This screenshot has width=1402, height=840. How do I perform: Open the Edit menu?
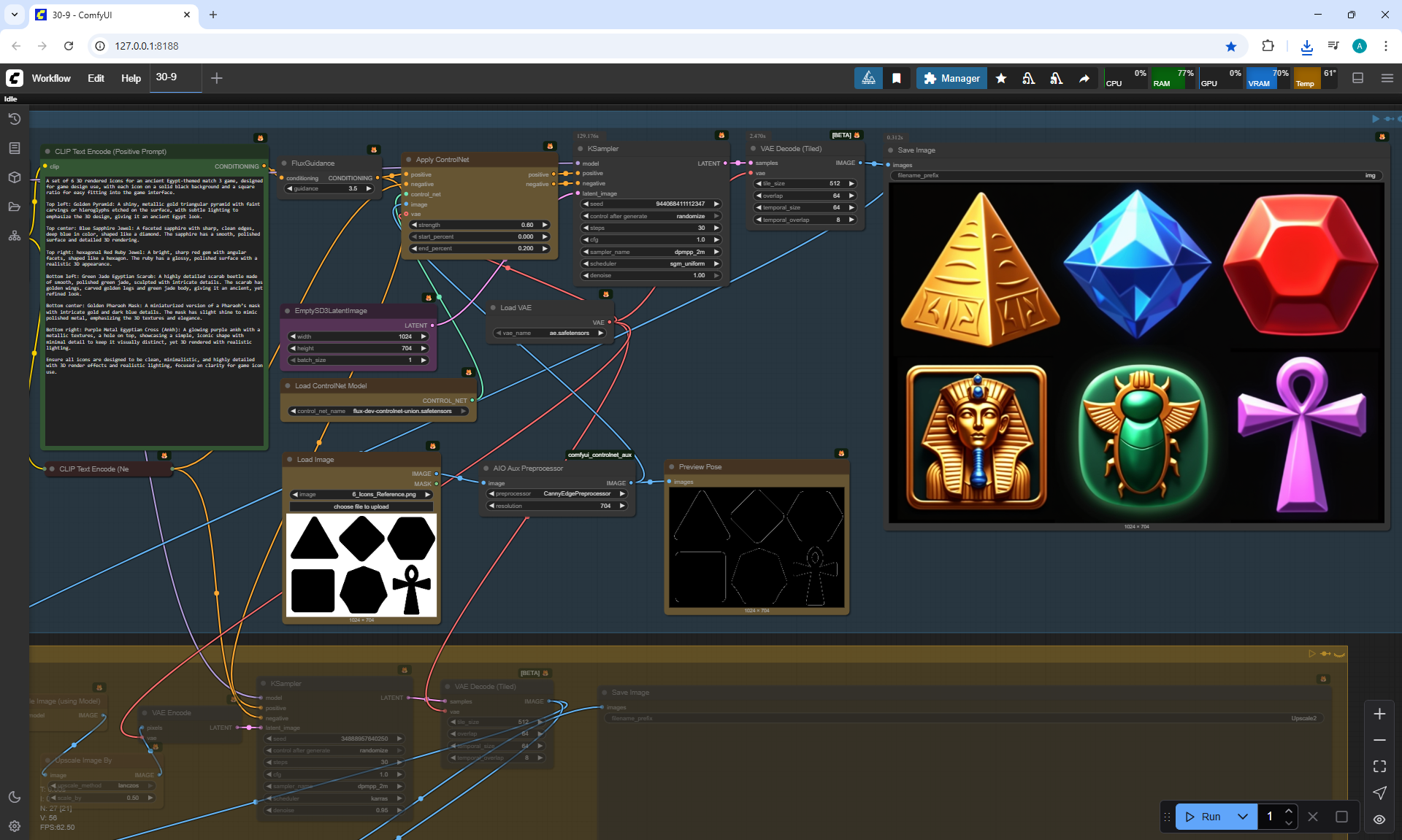(96, 78)
